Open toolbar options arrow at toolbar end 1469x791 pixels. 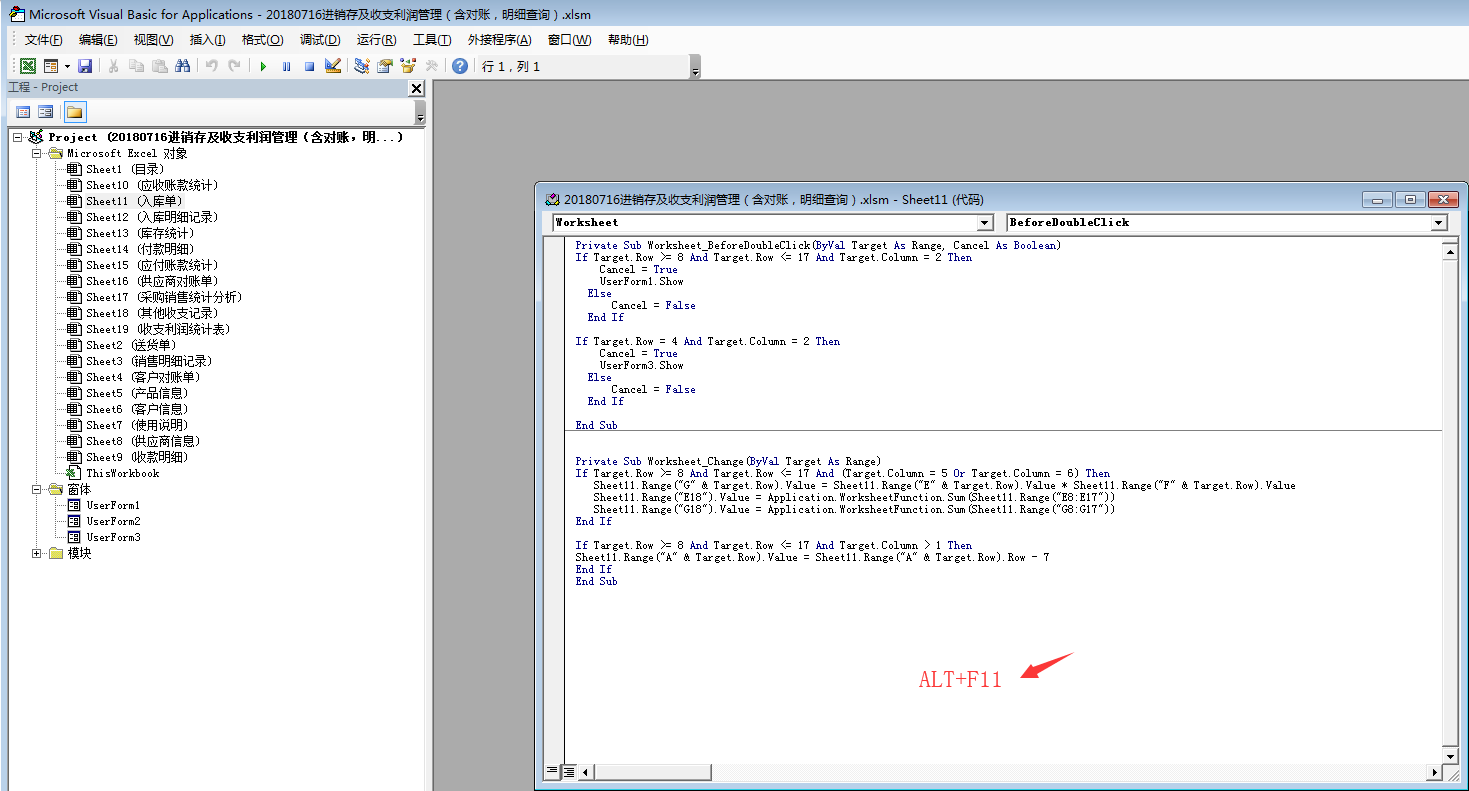point(695,67)
